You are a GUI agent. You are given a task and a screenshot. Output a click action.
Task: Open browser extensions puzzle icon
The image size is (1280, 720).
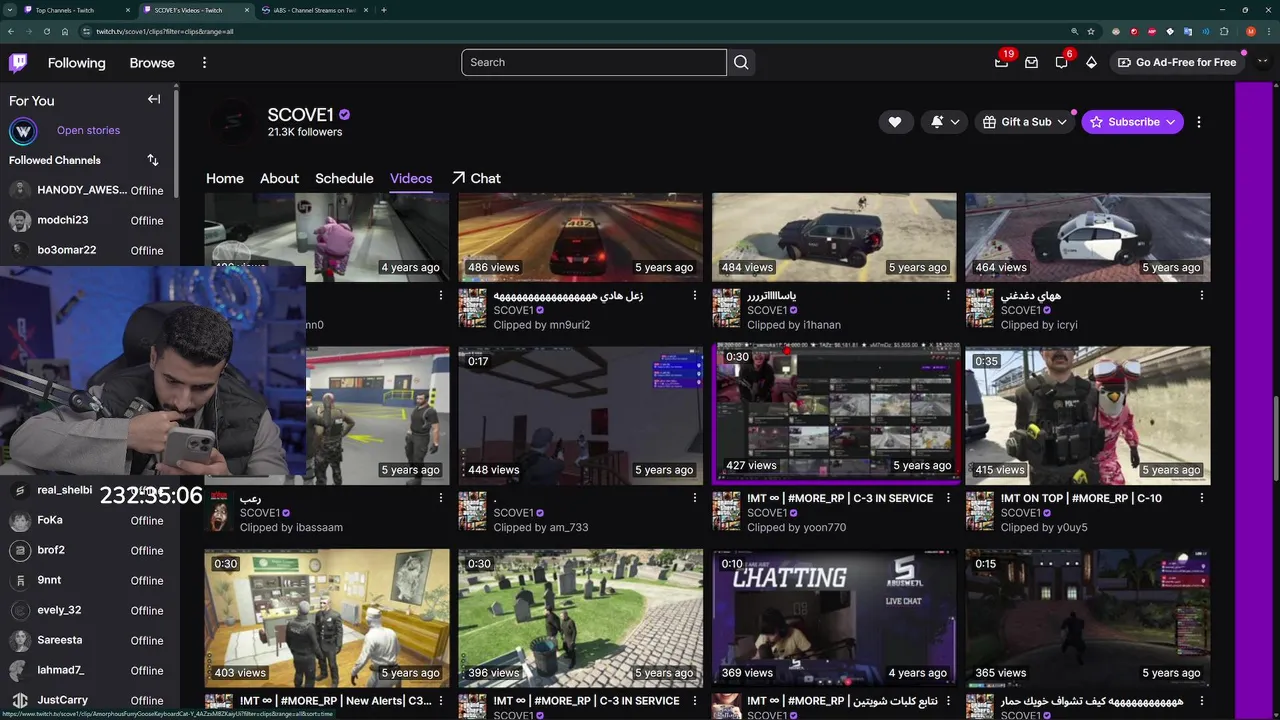click(x=1224, y=31)
